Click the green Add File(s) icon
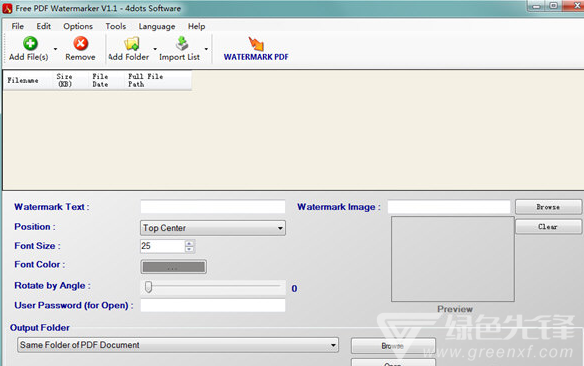The image size is (584, 366). pyautogui.click(x=30, y=43)
